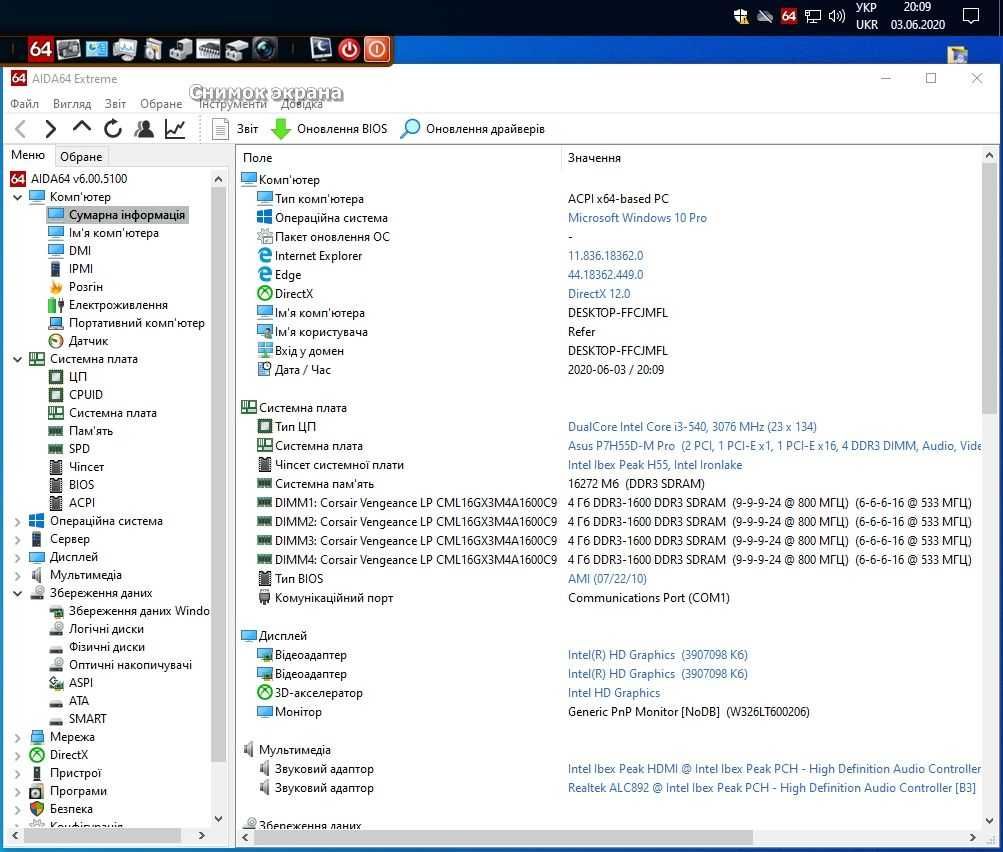This screenshot has height=852, width=1003.
Task: Click Оновлення BIOS in the toolbar
Action: tap(329, 129)
